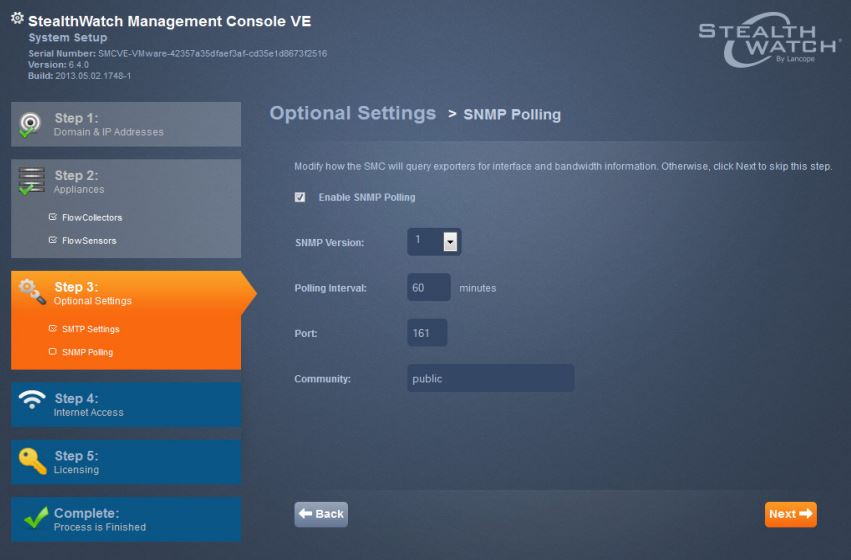Click the SNMP Version label
This screenshot has width=851, height=560.
329,243
